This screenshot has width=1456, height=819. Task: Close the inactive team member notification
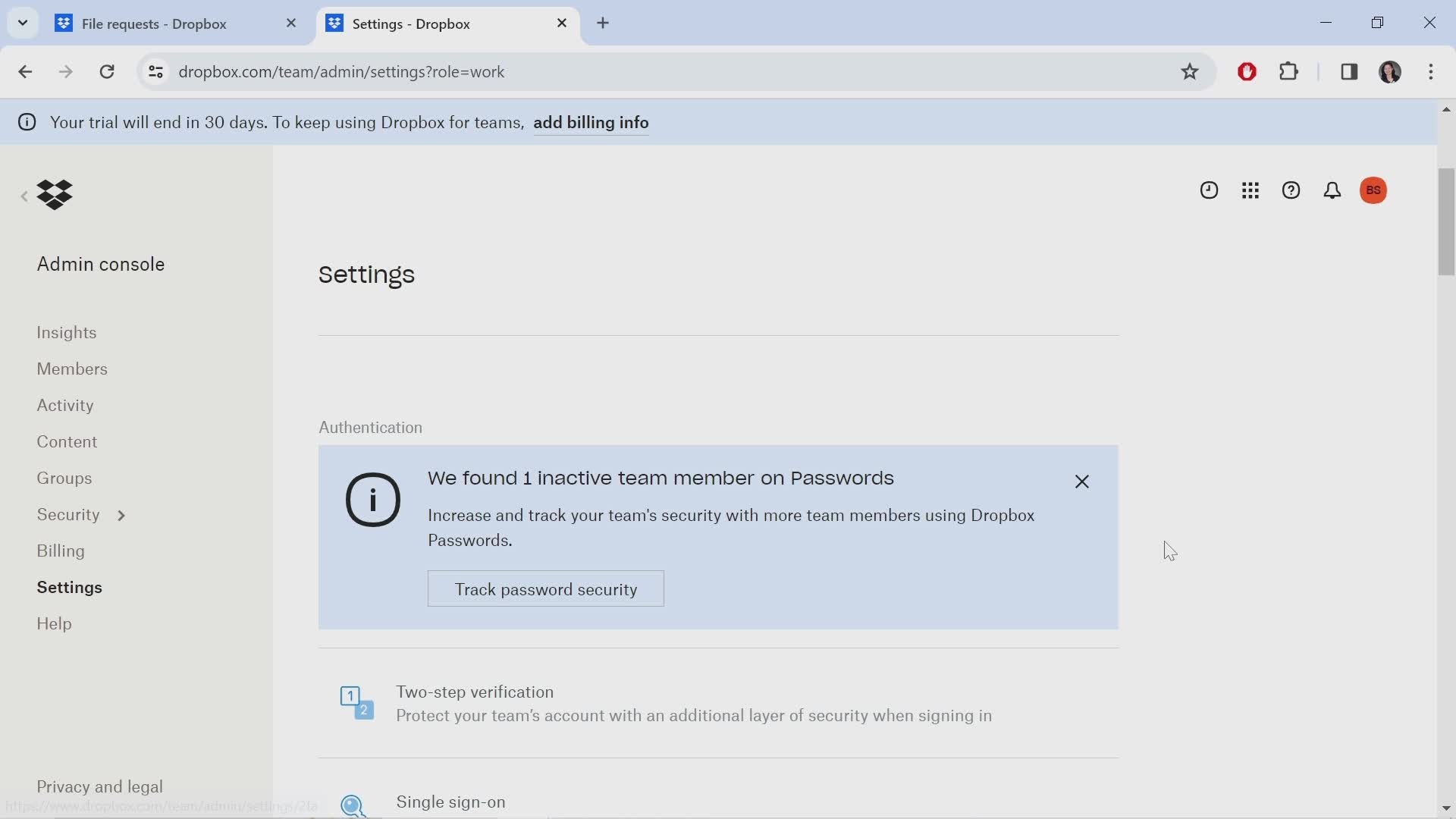(x=1082, y=482)
